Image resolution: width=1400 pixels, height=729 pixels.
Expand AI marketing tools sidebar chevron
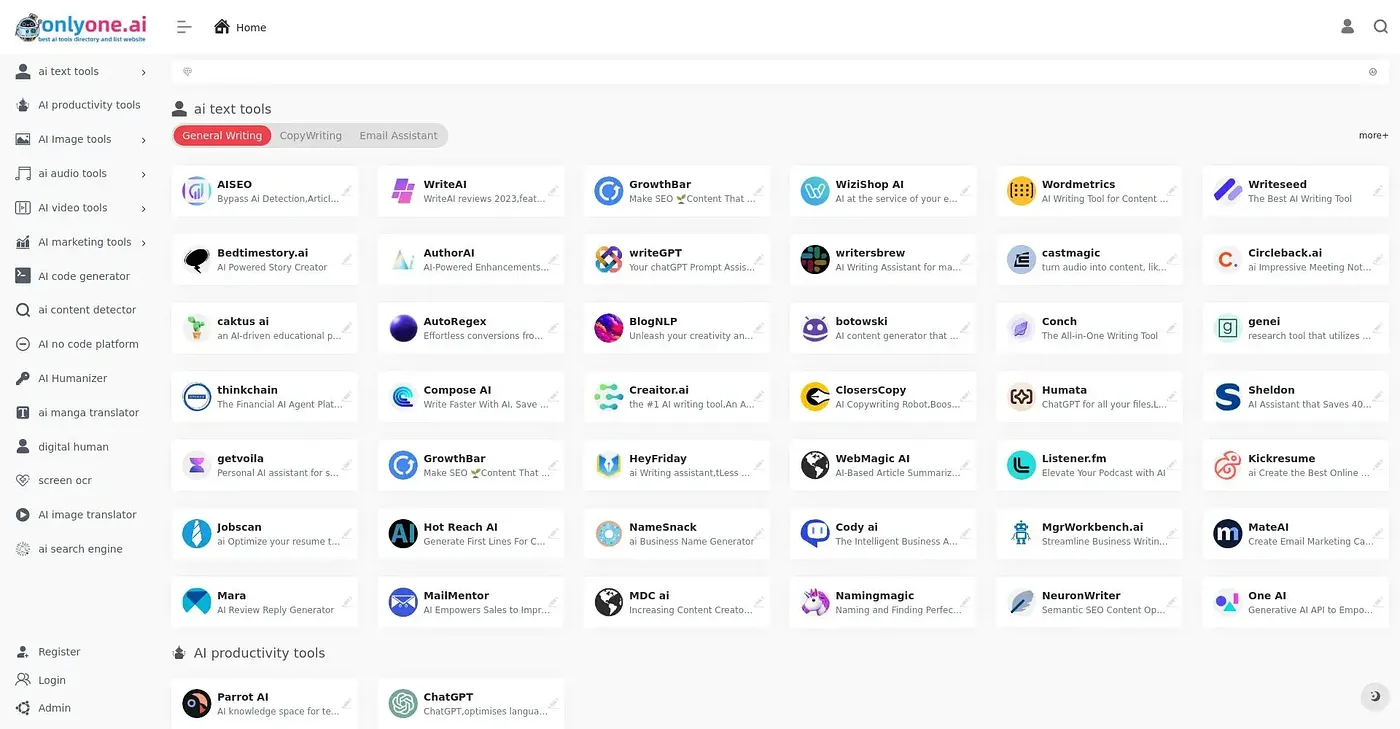point(143,242)
